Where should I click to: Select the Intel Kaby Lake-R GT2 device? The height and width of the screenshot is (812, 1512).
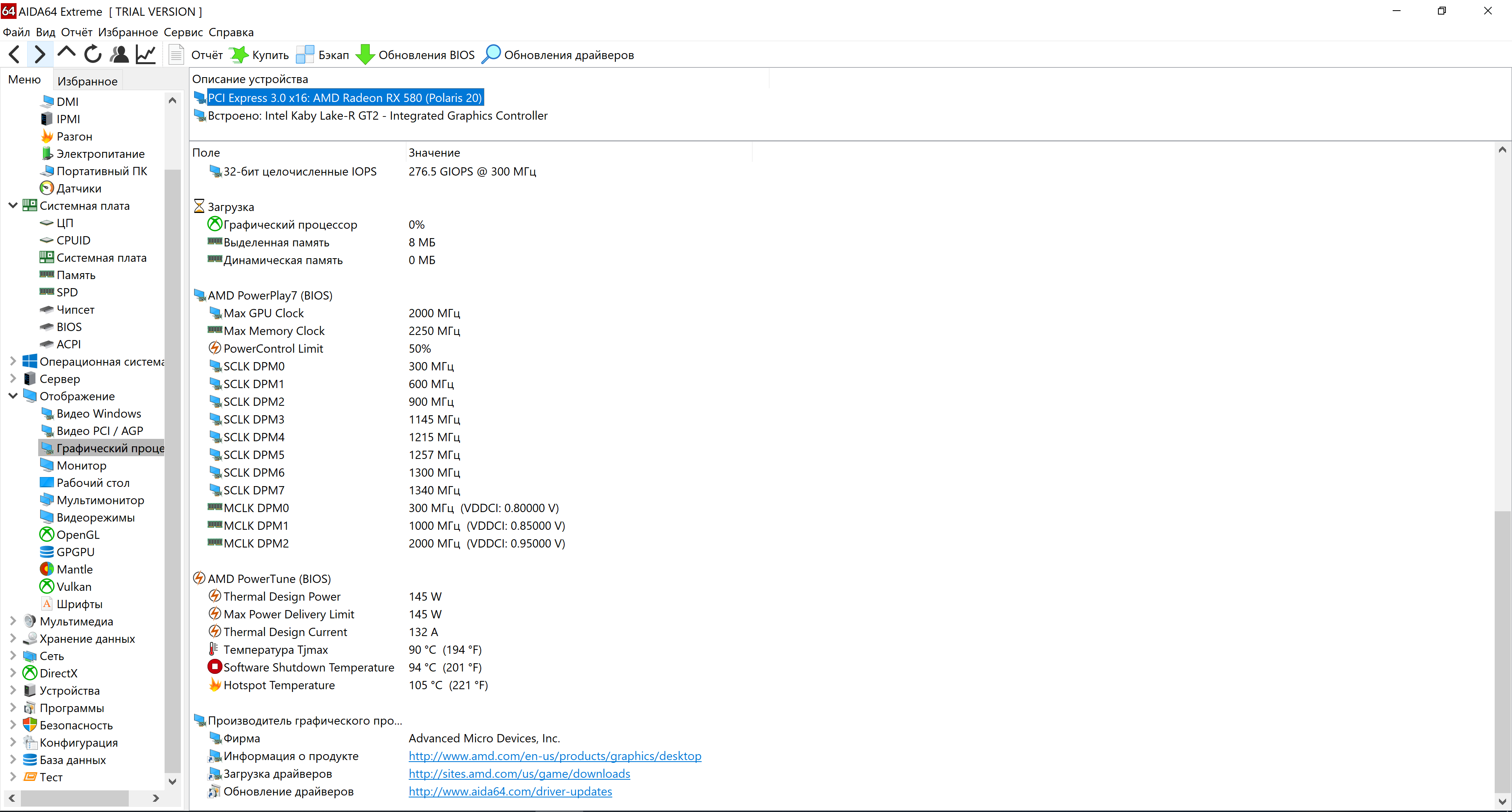click(371, 116)
